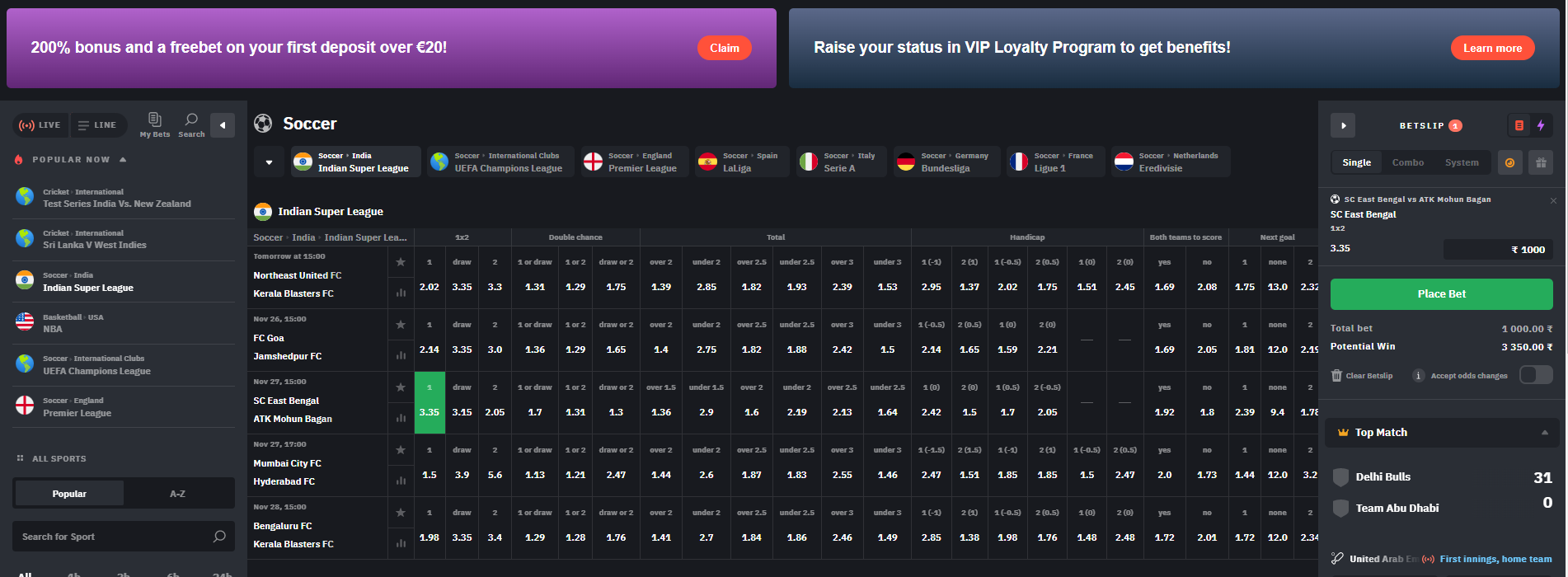Click the soccer ball icon beside Soccer heading

point(263,124)
